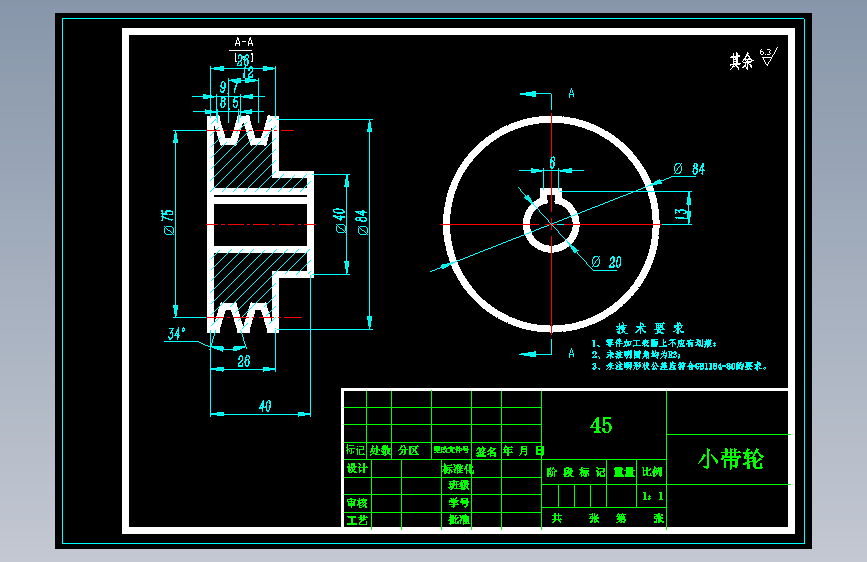
Task: Select the "更改文件号" title block cell
Action: (451, 450)
